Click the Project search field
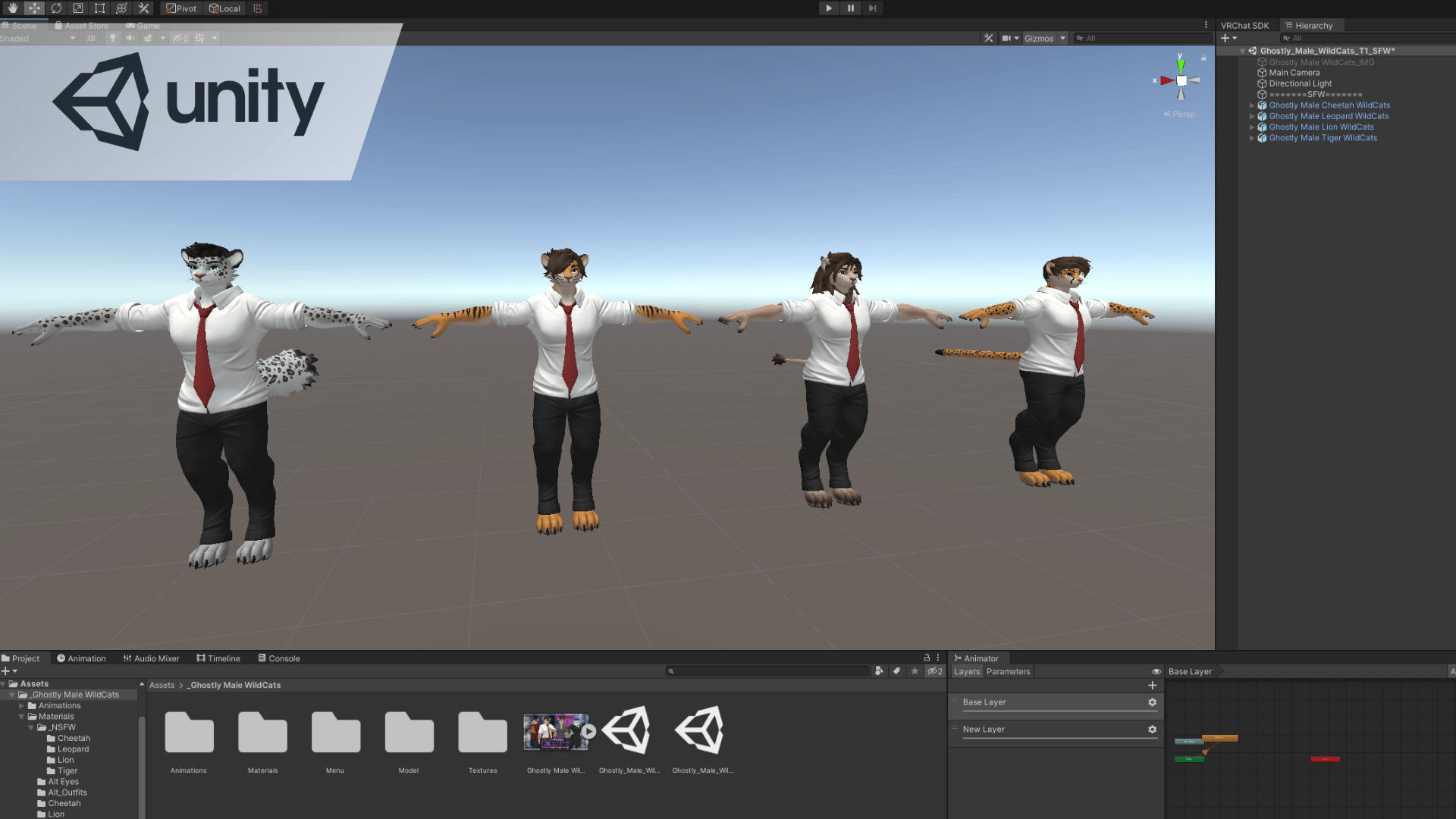This screenshot has width=1456, height=819. pos(767,671)
